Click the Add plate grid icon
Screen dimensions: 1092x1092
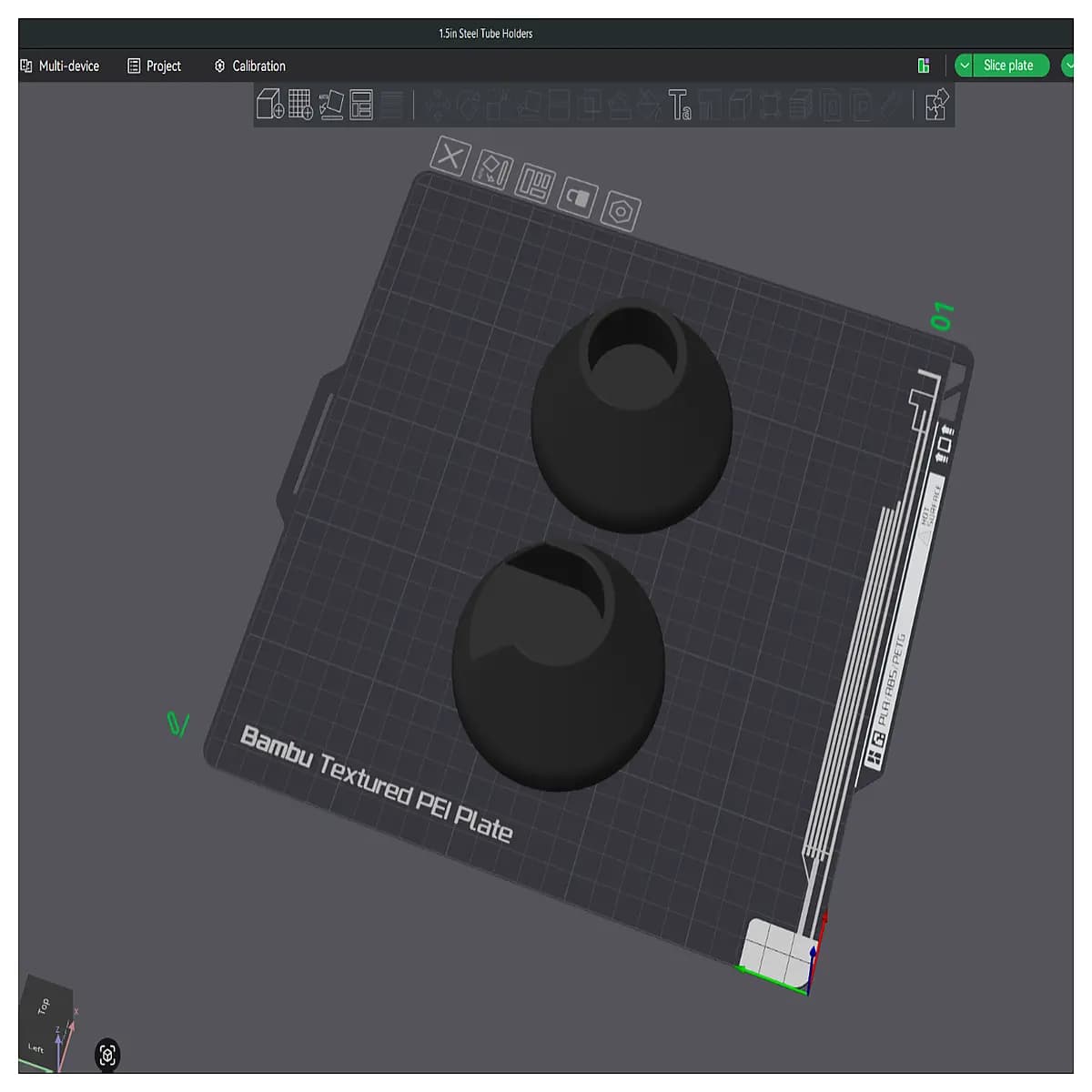coord(301,105)
